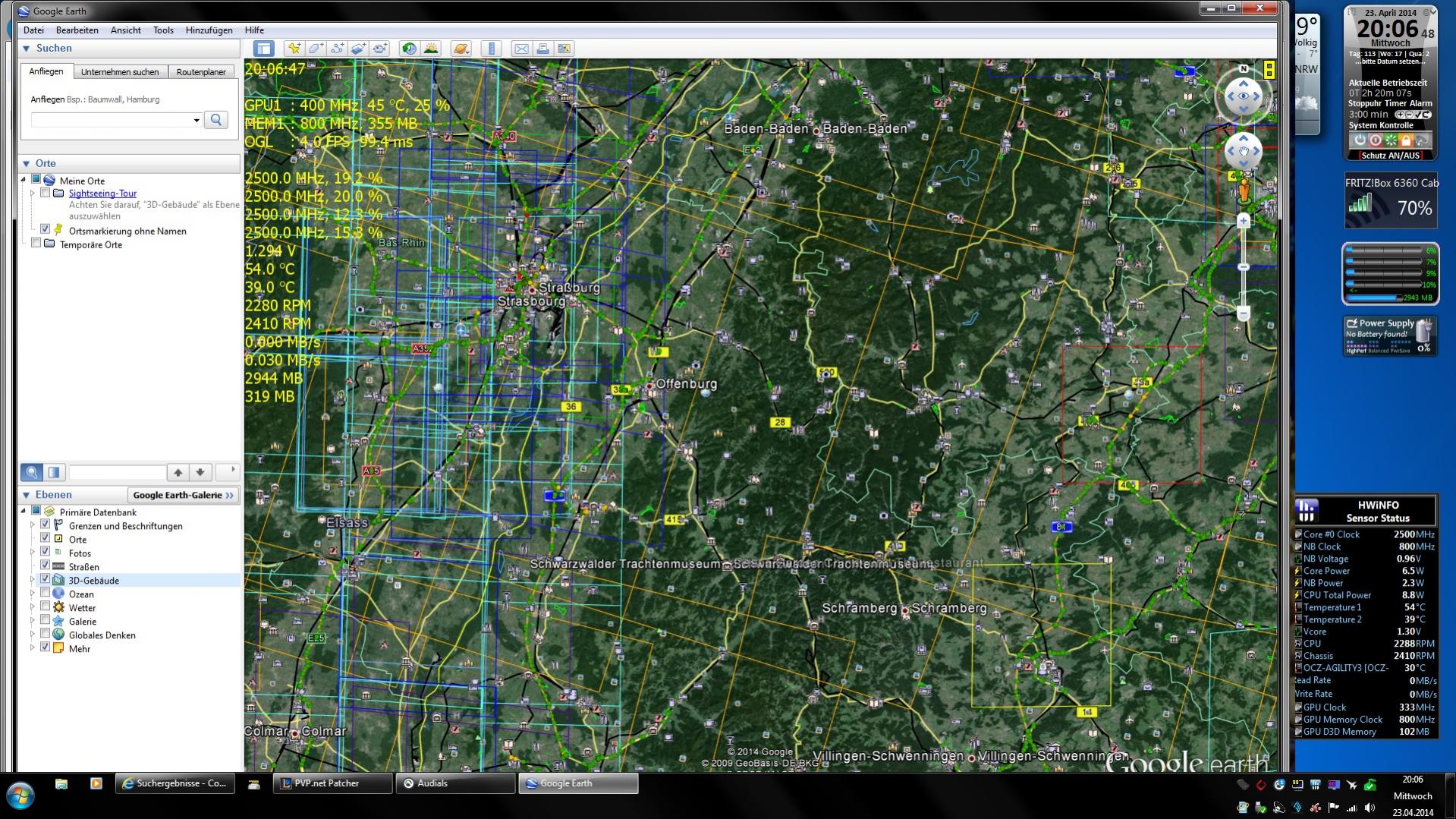Select the add image overlay tool
The image size is (1456, 819).
coord(358,49)
